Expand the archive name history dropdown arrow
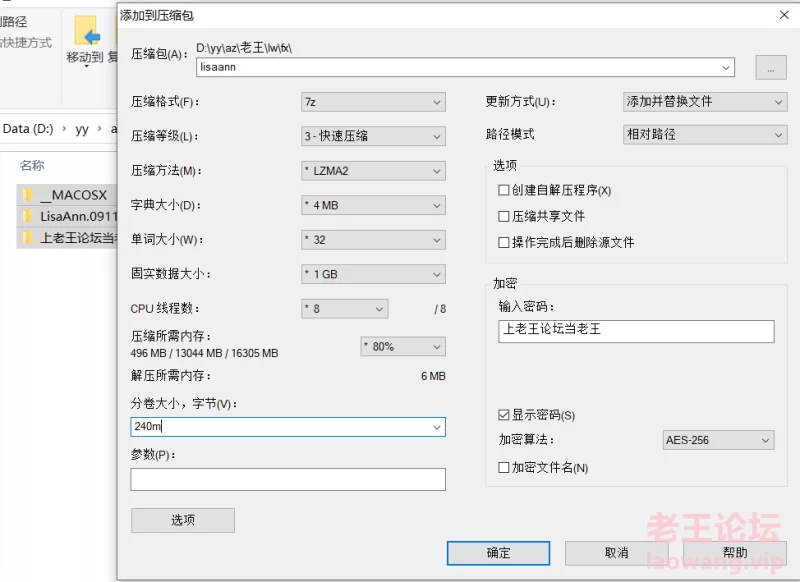The height and width of the screenshot is (582, 800). pyautogui.click(x=726, y=67)
